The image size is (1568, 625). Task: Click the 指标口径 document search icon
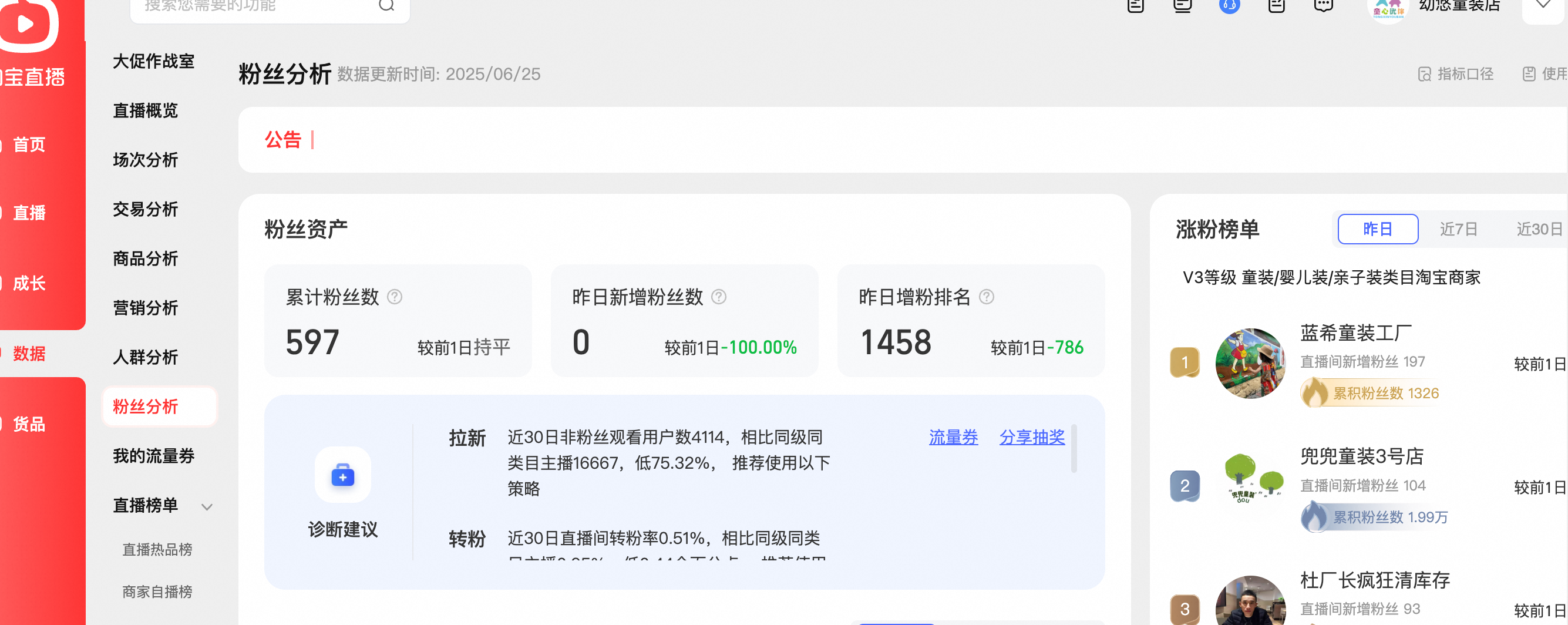coord(1424,74)
